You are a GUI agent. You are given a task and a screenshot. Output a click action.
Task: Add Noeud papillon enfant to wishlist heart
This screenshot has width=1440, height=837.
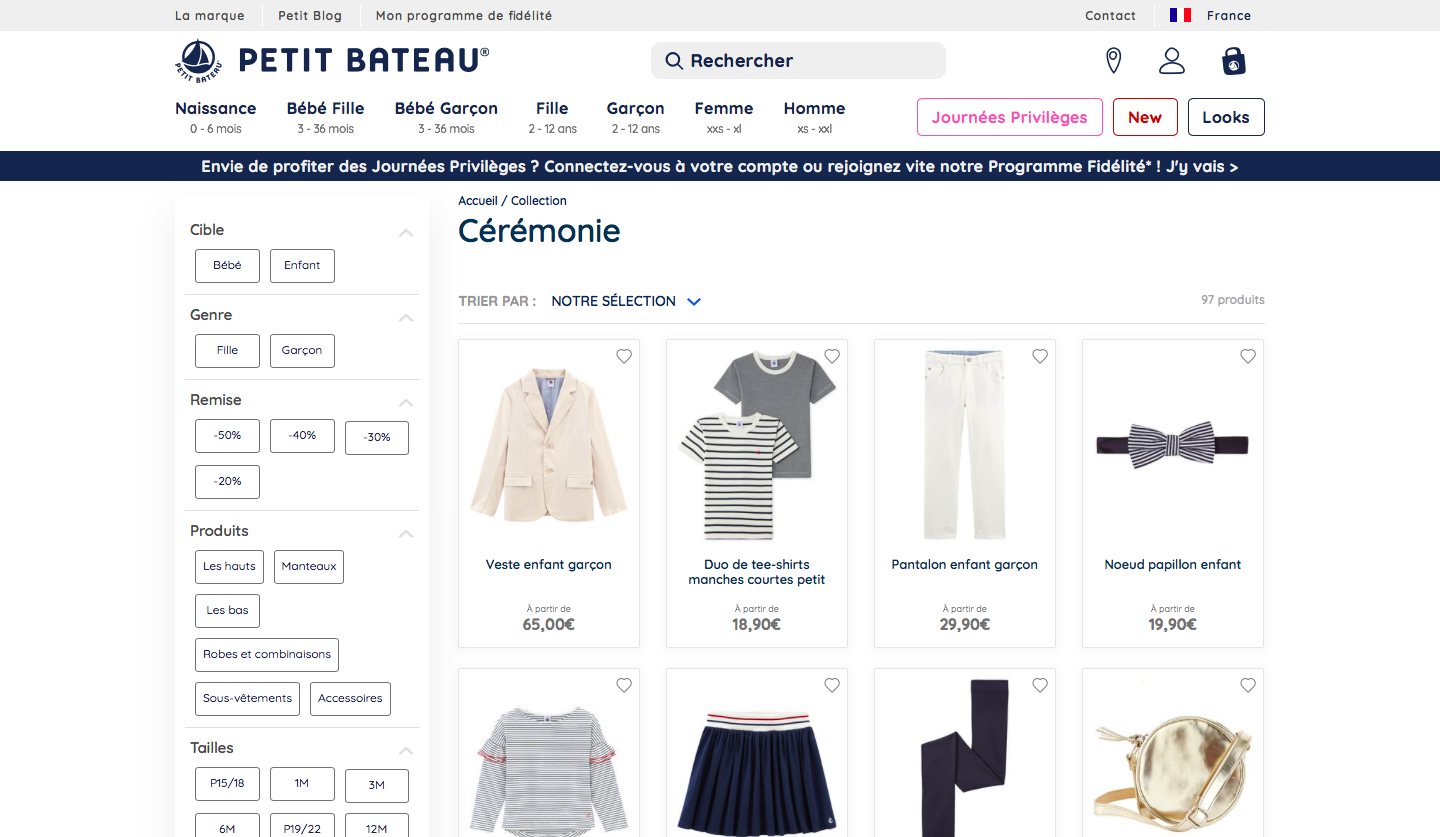[x=1247, y=356]
